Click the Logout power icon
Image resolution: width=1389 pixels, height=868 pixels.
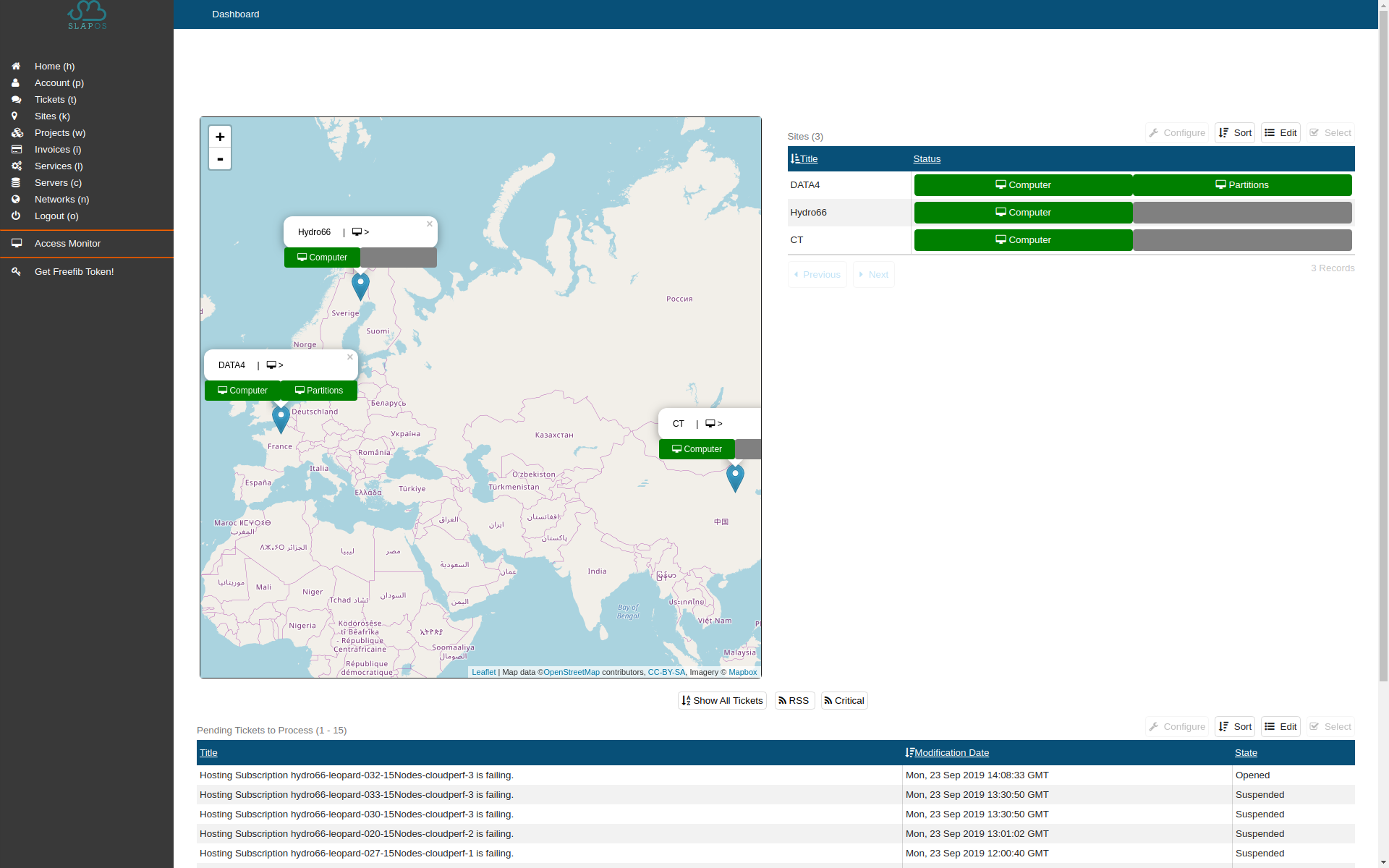pos(15,216)
